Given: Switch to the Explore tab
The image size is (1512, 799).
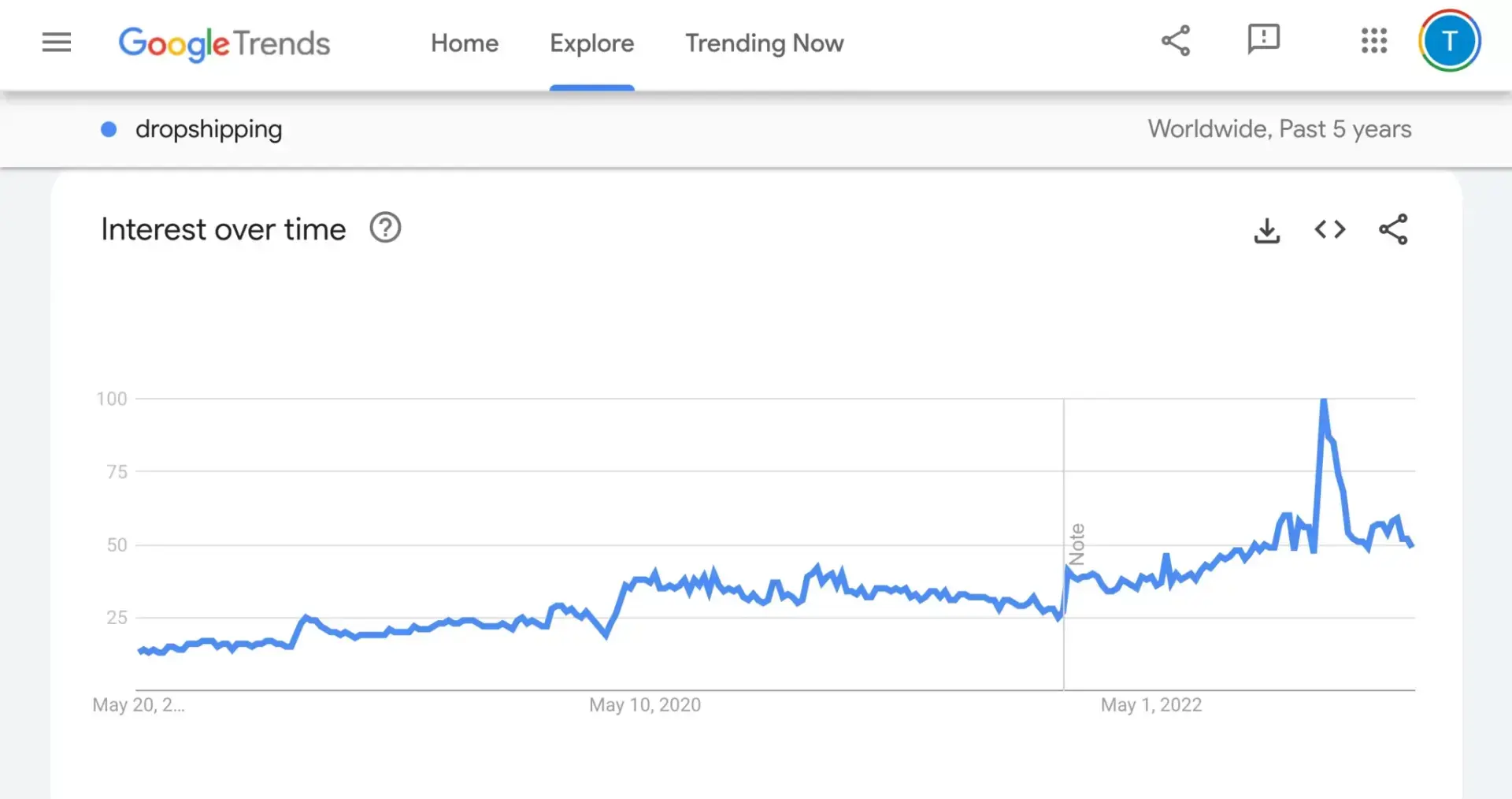Looking at the screenshot, I should coord(591,43).
